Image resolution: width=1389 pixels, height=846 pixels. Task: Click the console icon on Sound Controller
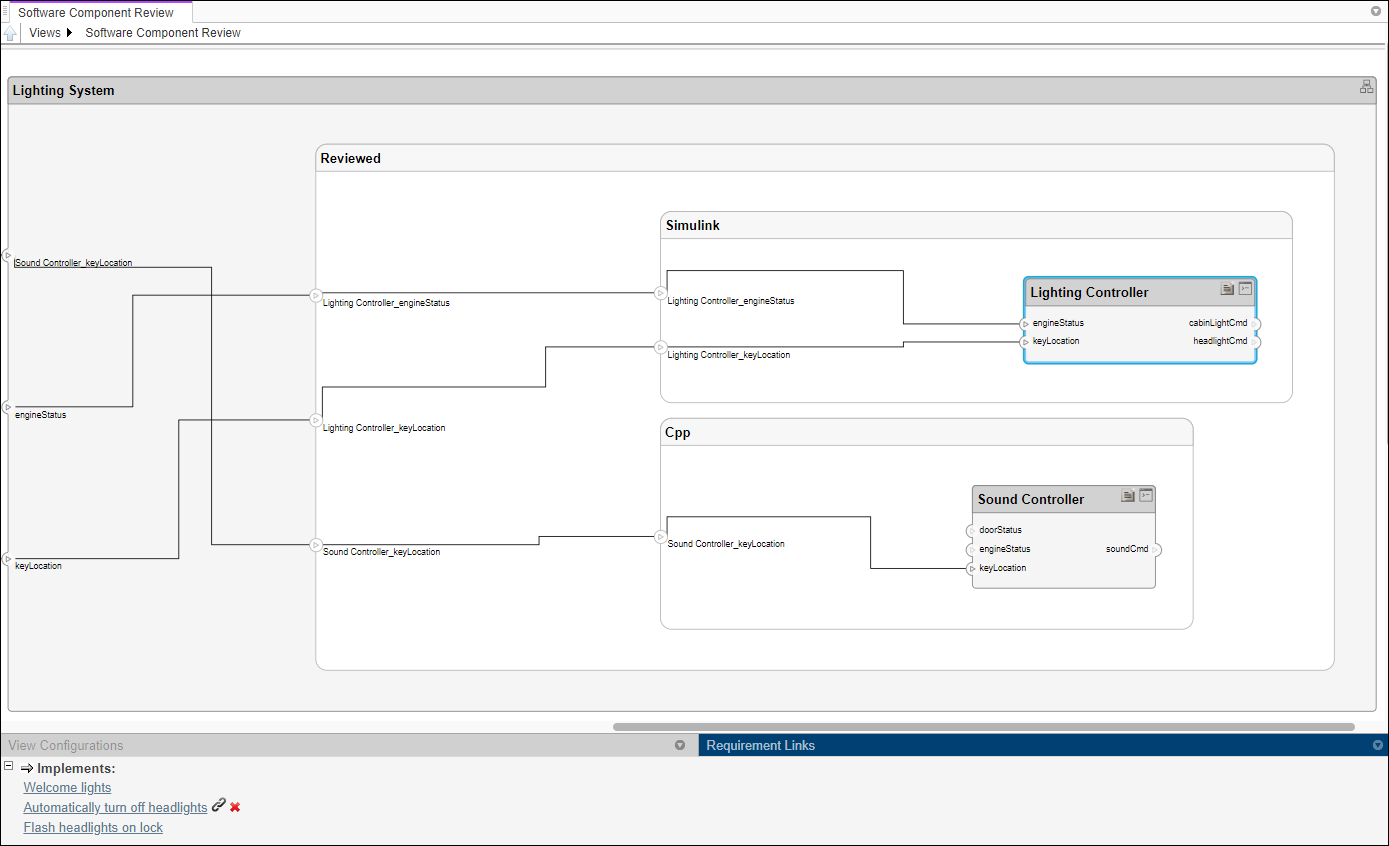pyautogui.click(x=1146, y=495)
